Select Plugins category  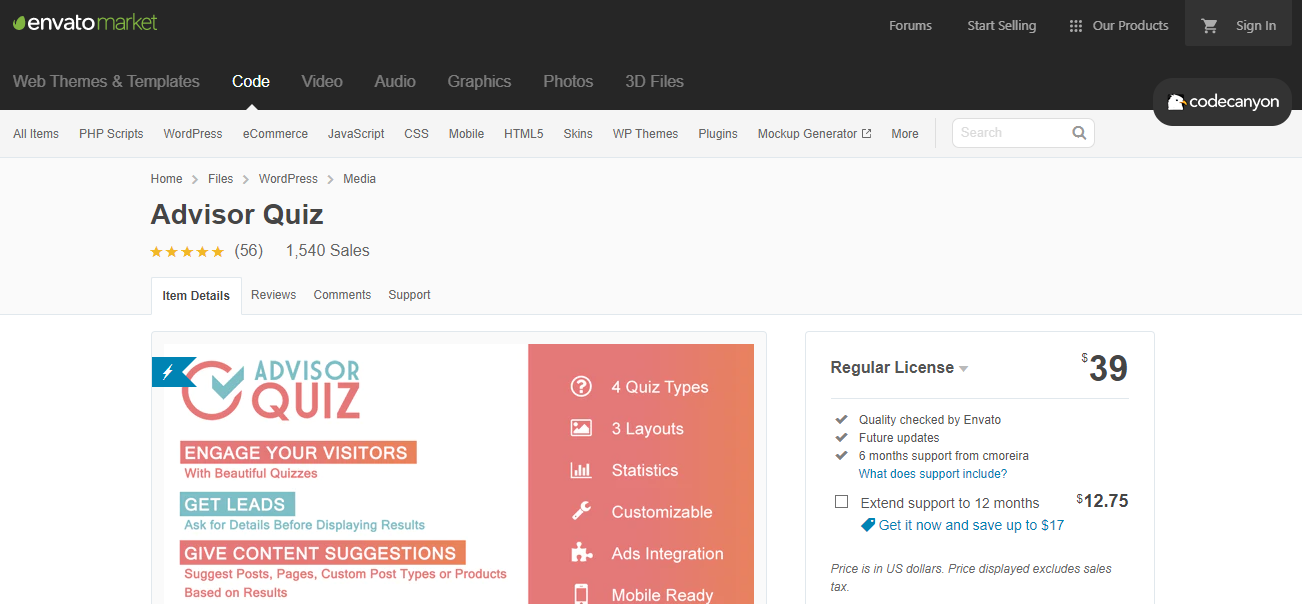coord(718,134)
